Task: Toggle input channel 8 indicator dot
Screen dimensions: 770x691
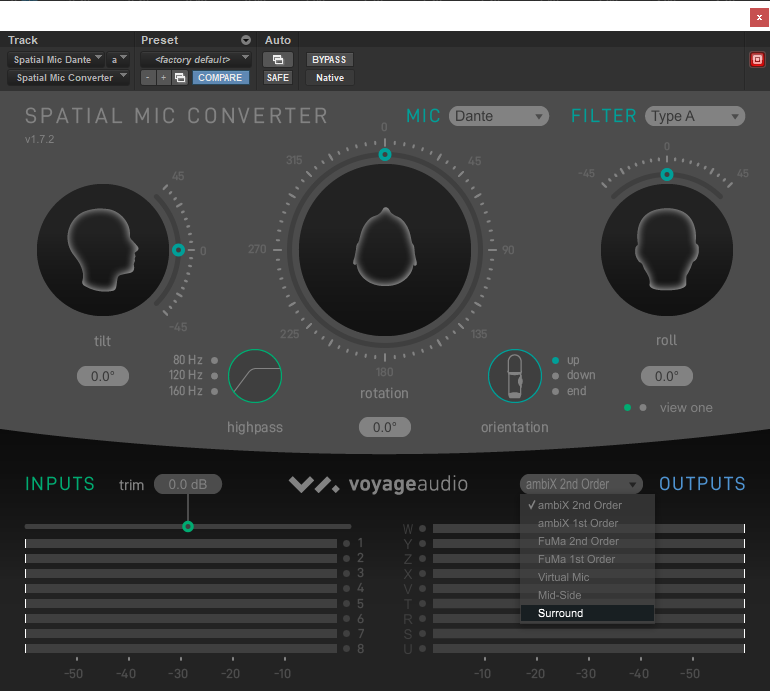Action: tap(347, 649)
